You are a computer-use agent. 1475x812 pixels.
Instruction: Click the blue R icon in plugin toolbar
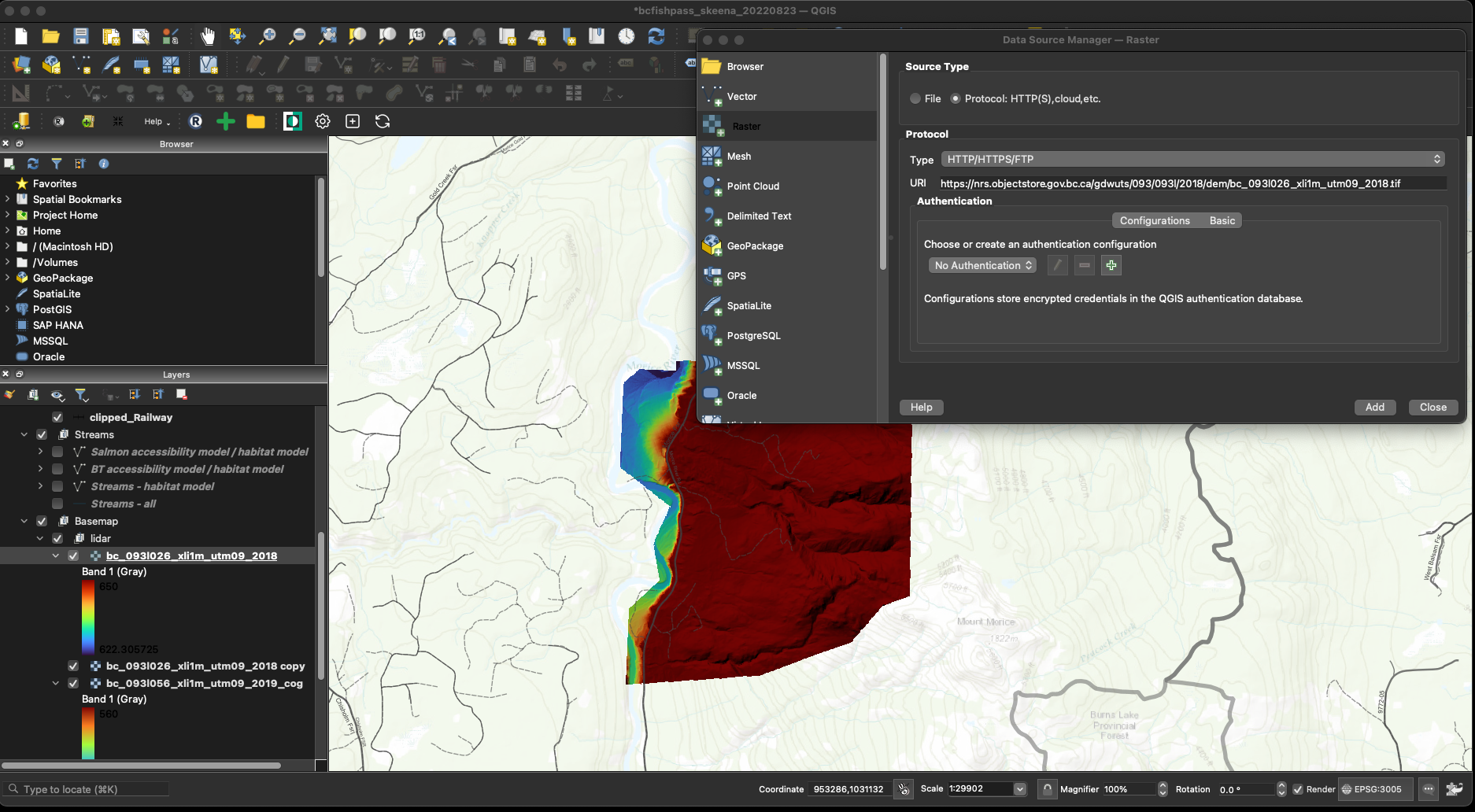point(196,121)
